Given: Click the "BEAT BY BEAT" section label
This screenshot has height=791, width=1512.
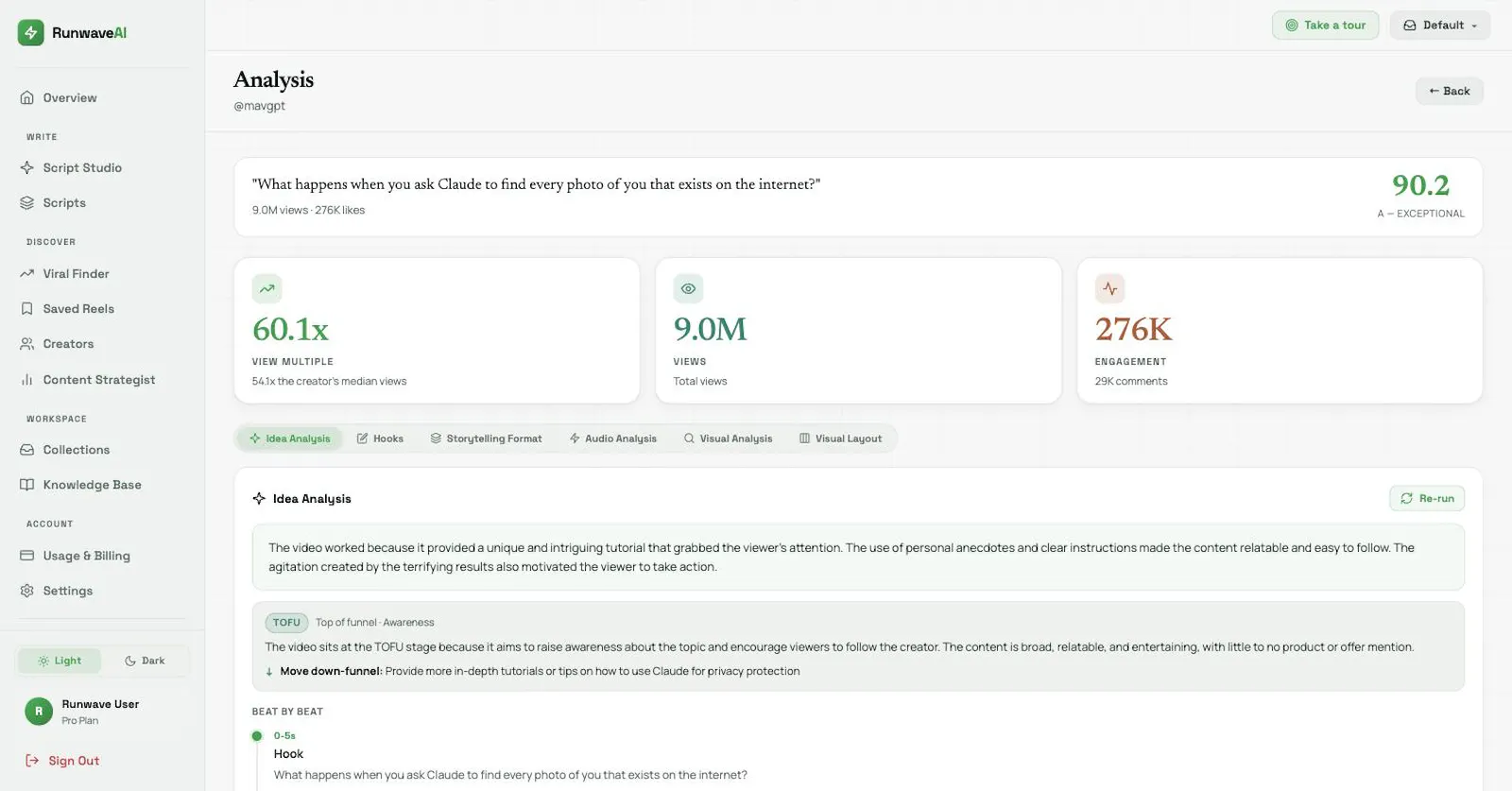Looking at the screenshot, I should (x=287, y=712).
